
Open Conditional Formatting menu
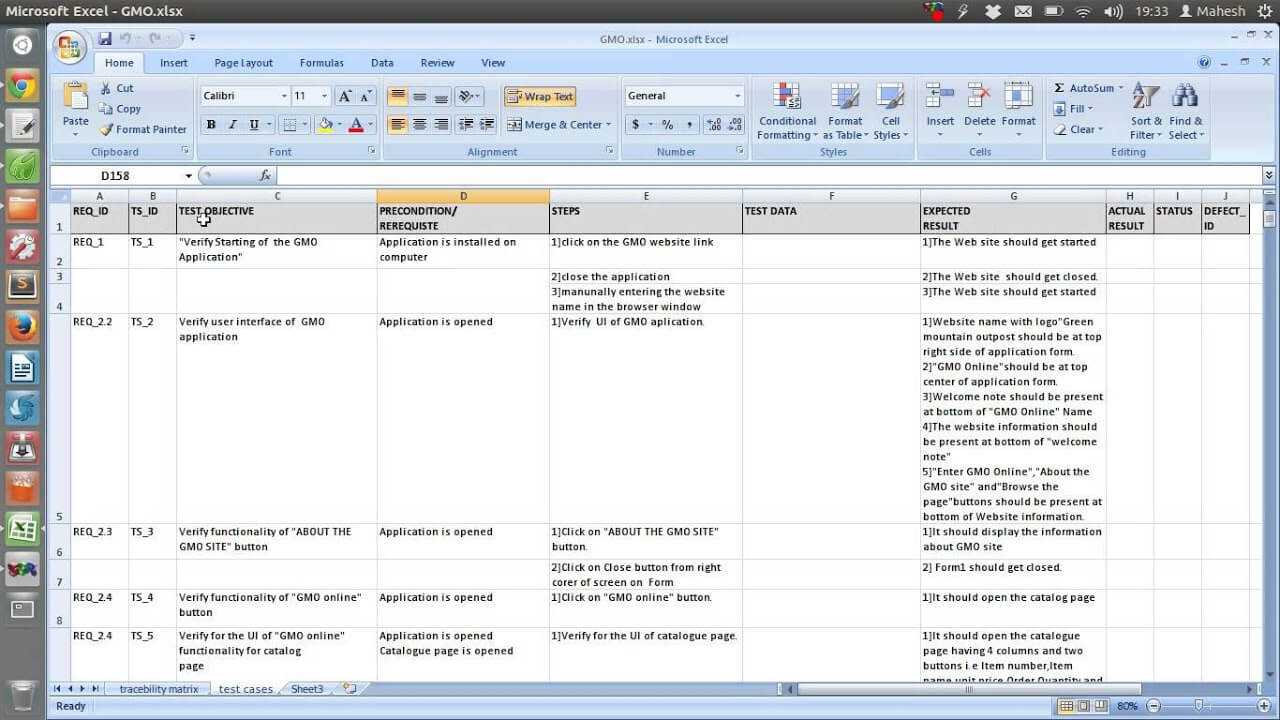[788, 111]
